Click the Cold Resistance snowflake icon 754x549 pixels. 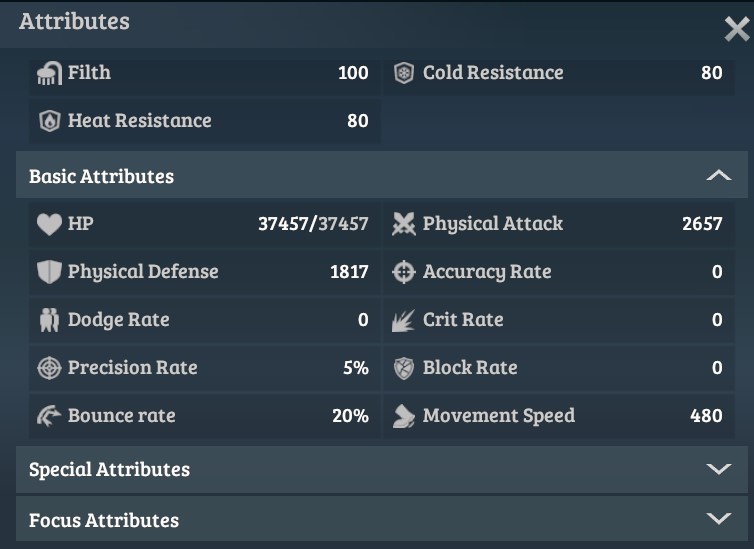click(x=404, y=73)
